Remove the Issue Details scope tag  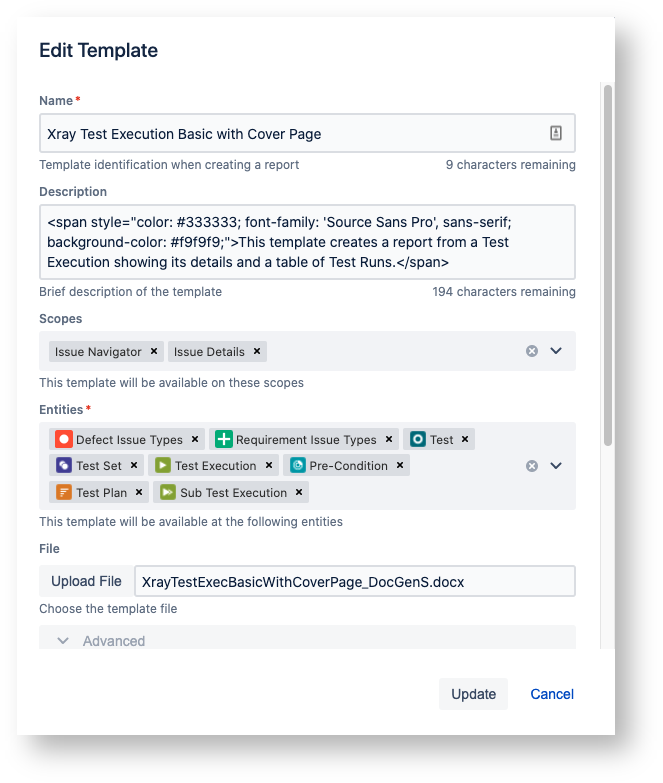click(257, 351)
